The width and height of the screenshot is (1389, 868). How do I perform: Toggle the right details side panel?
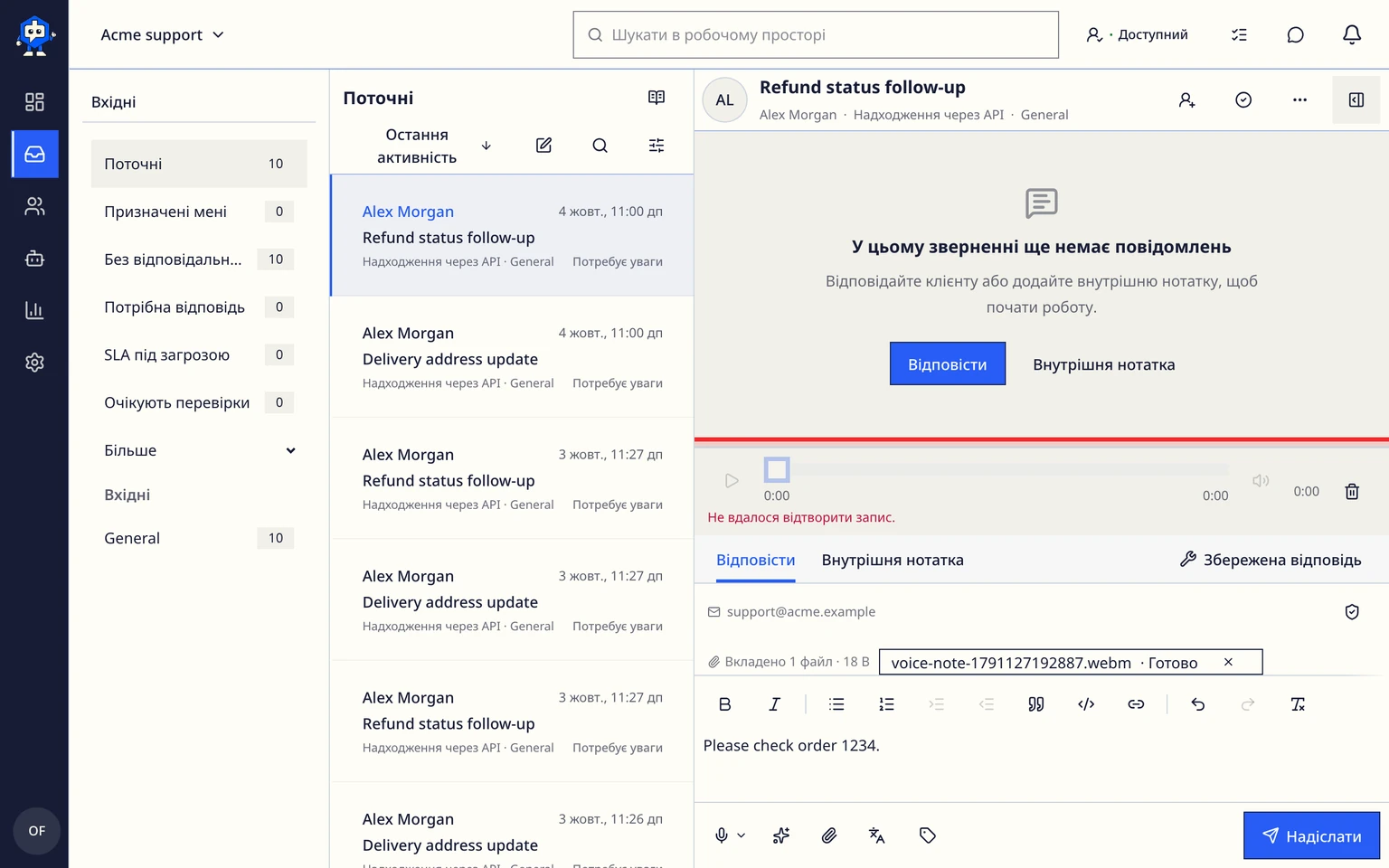coord(1356,100)
